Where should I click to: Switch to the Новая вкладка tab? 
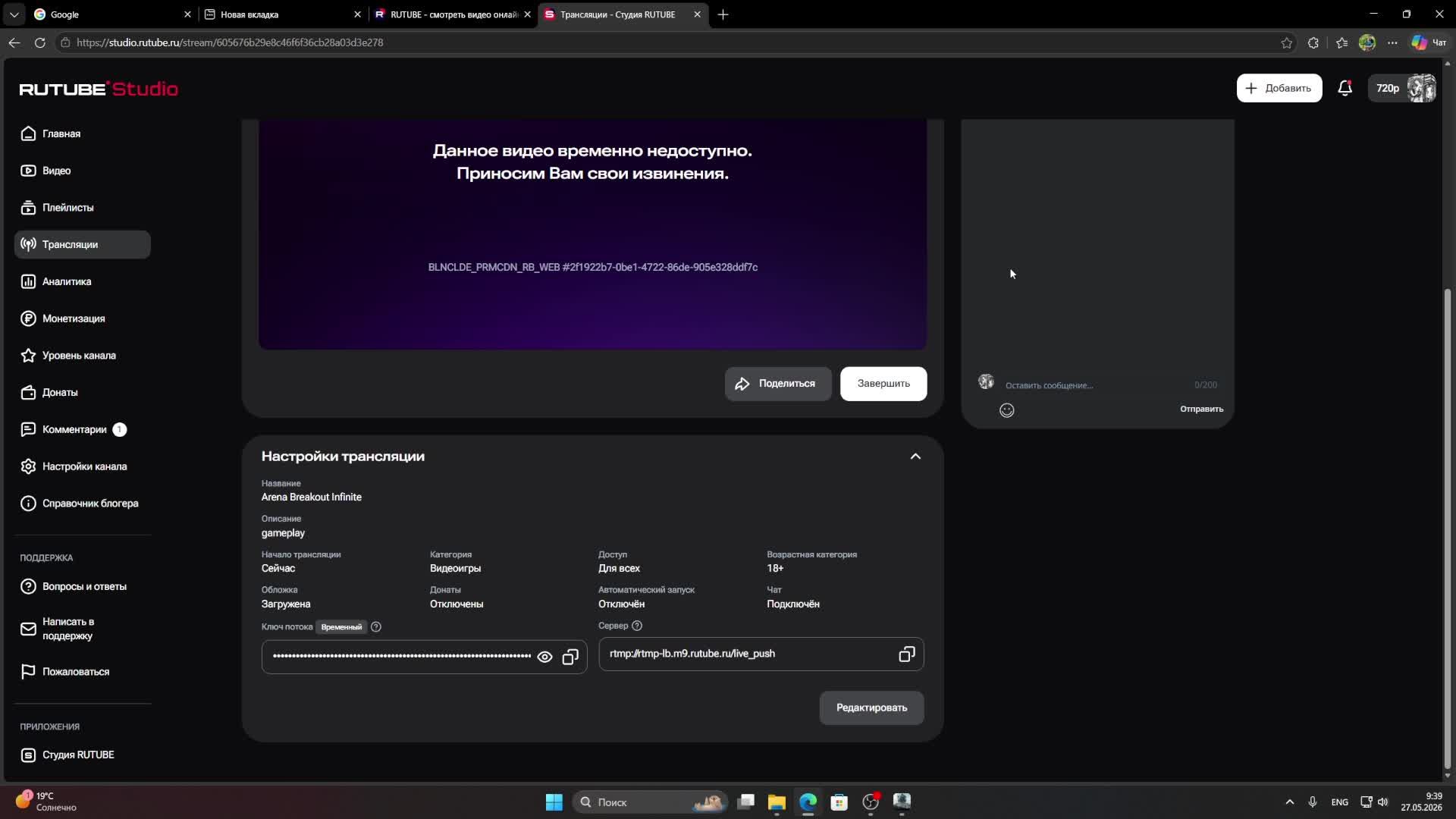[x=283, y=14]
